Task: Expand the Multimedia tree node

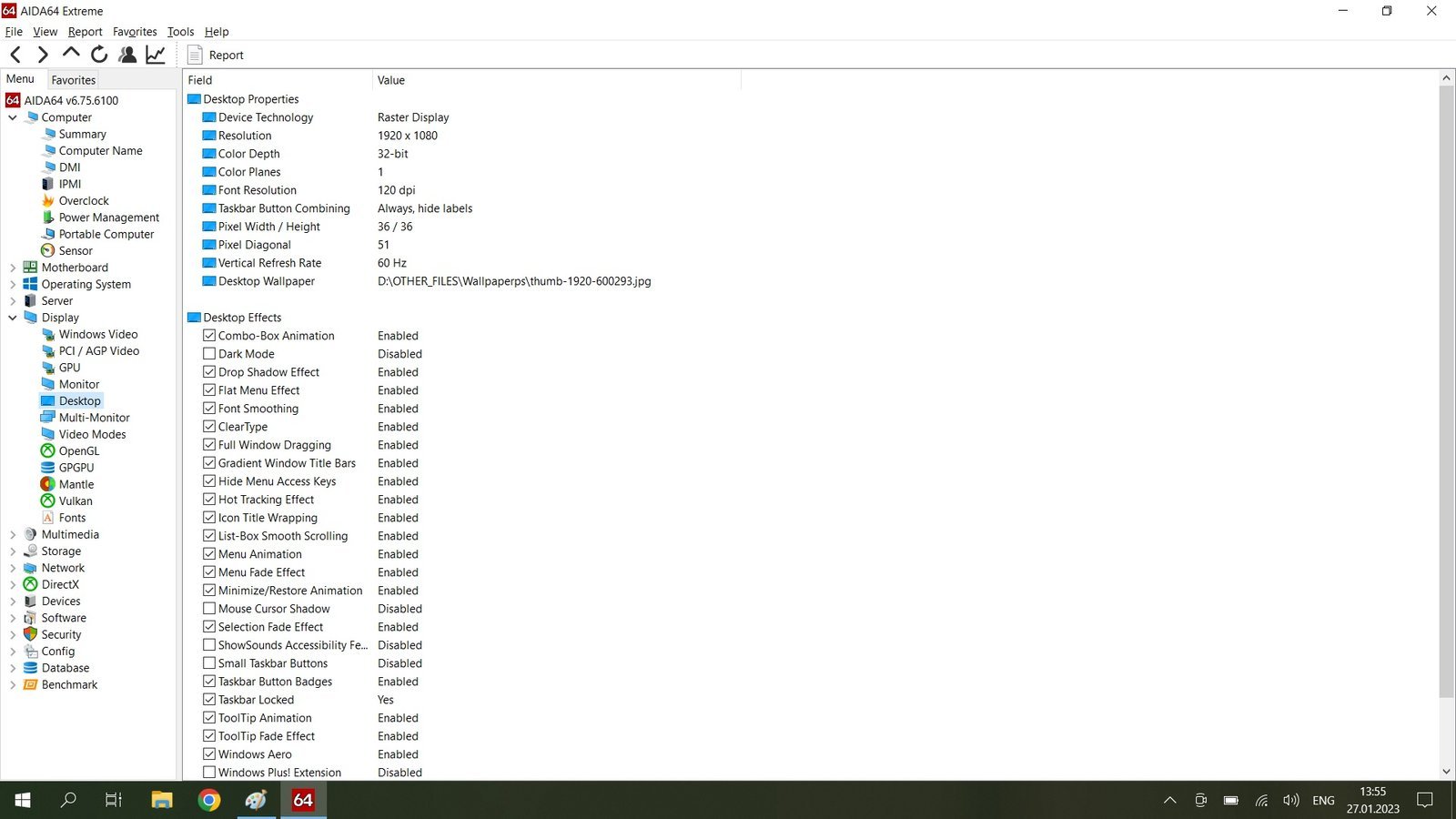Action: coord(13,535)
